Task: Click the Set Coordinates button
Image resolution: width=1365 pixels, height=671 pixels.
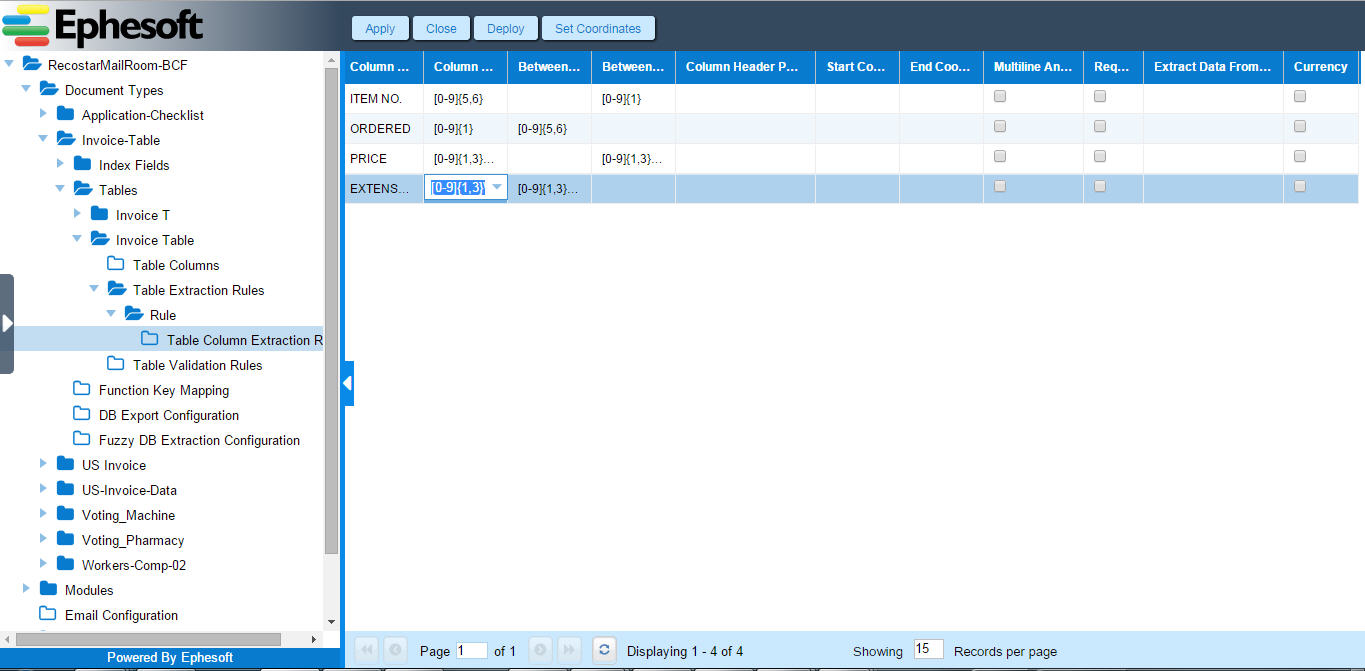Action: [x=598, y=28]
